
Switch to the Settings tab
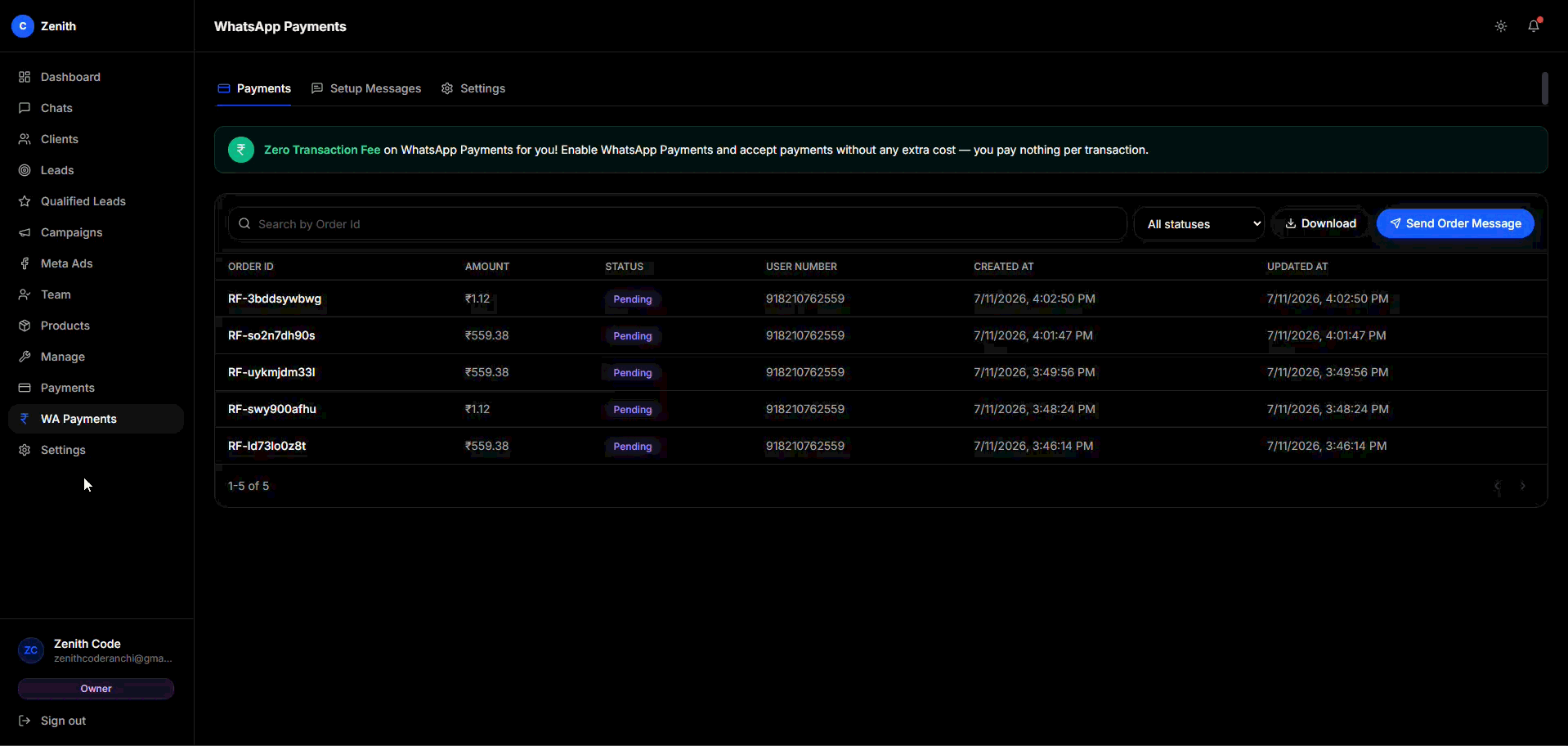[x=473, y=88]
